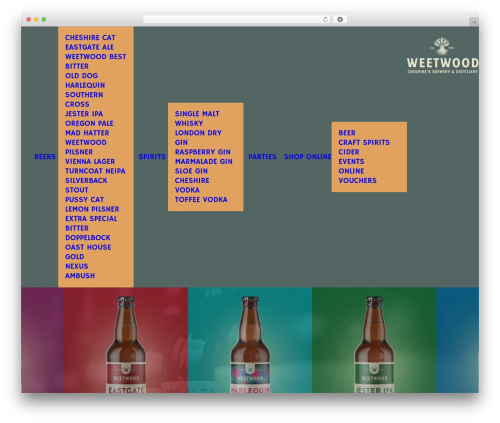Viewport: 500px width, 423px height.
Task: Open Single Malt Whisky
Action: [x=197, y=119]
